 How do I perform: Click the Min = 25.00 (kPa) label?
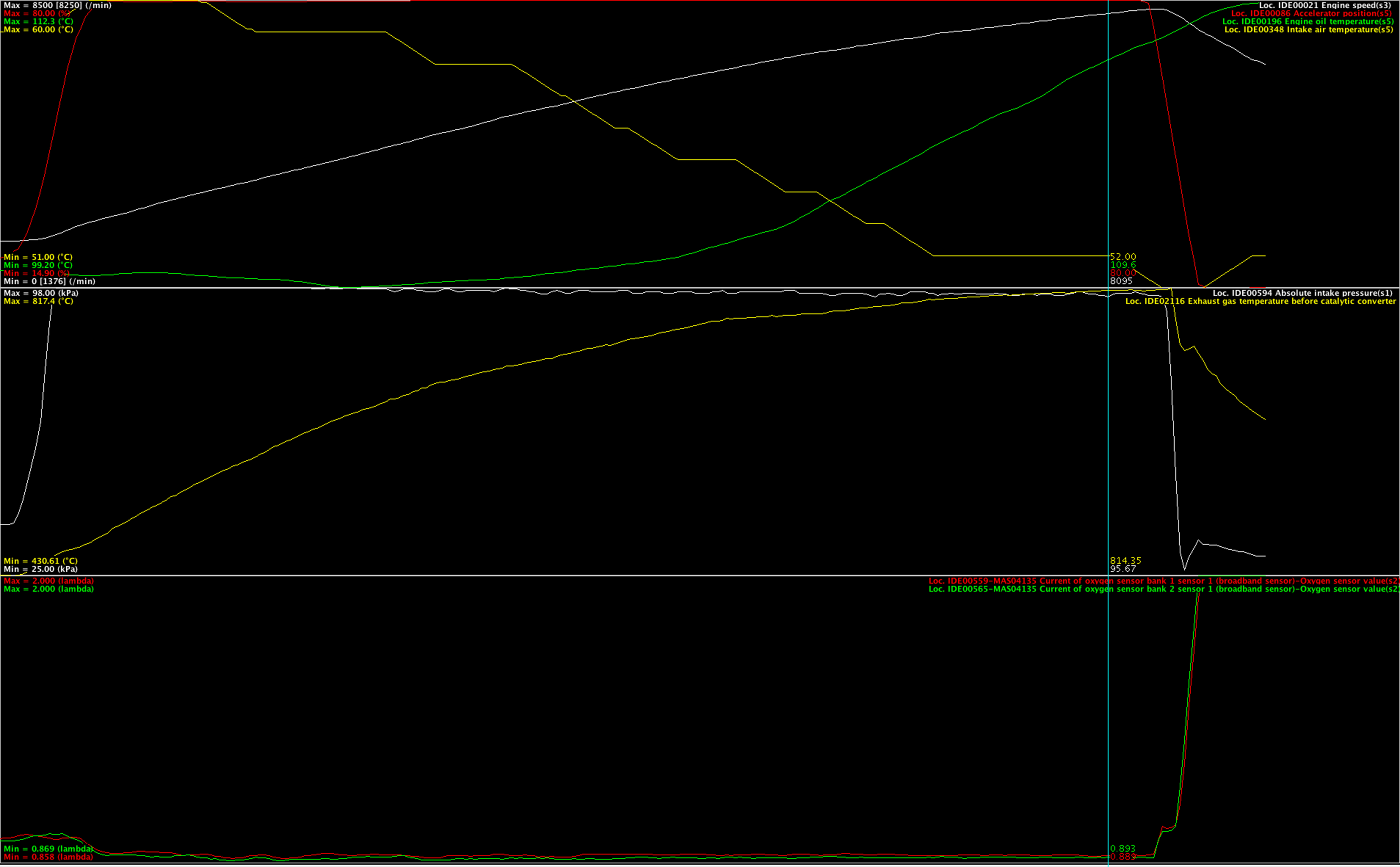(x=40, y=569)
